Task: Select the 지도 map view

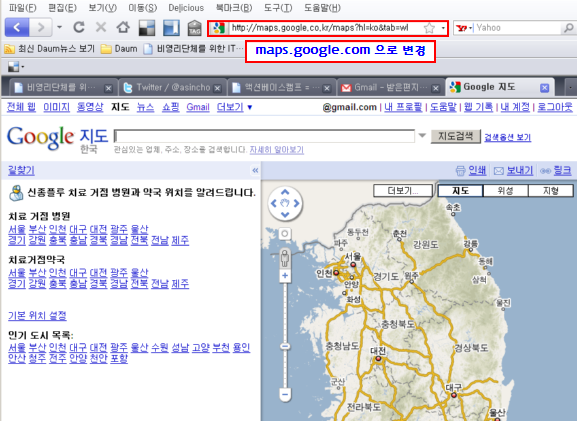Action: point(460,191)
